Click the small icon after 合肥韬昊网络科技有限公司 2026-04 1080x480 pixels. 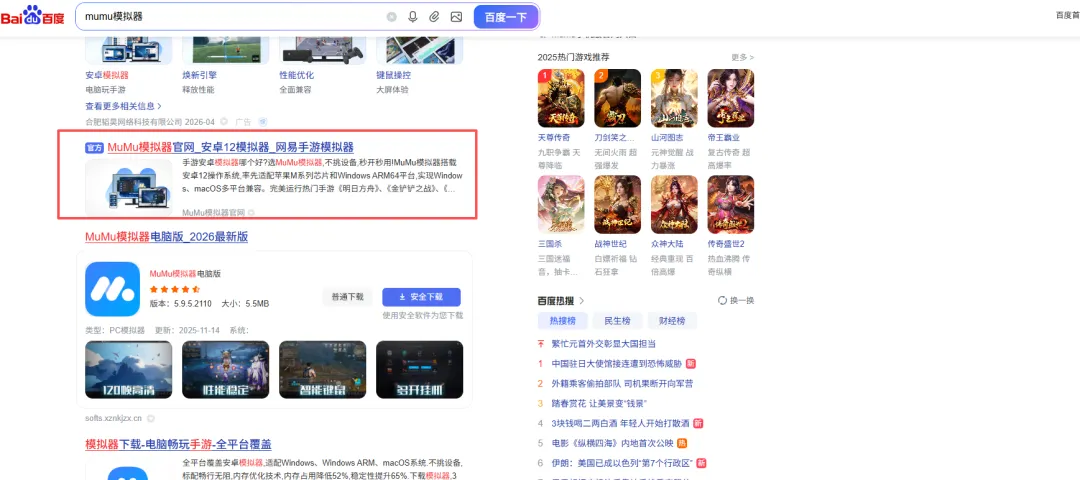click(x=224, y=122)
